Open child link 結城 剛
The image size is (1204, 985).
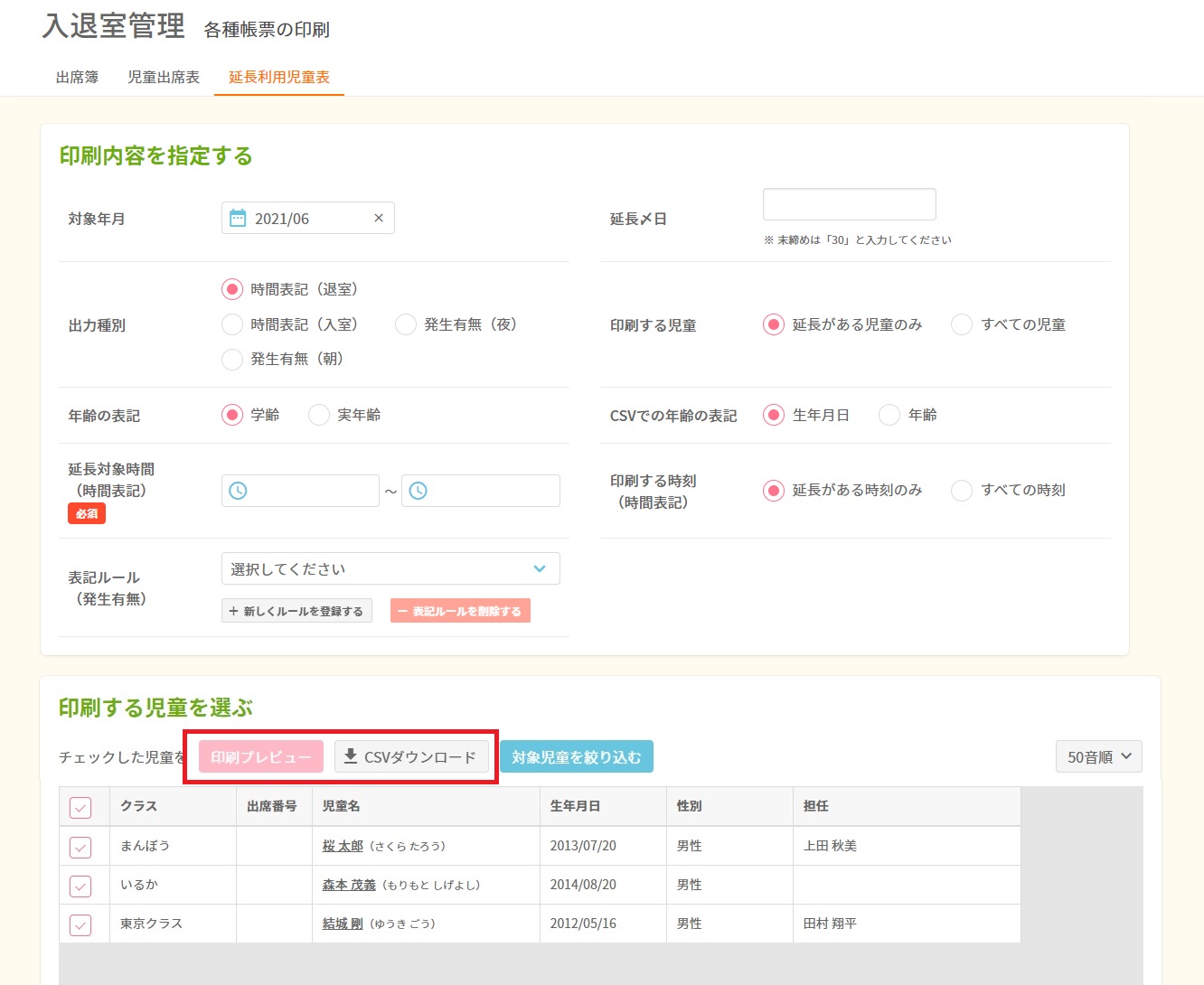click(343, 924)
